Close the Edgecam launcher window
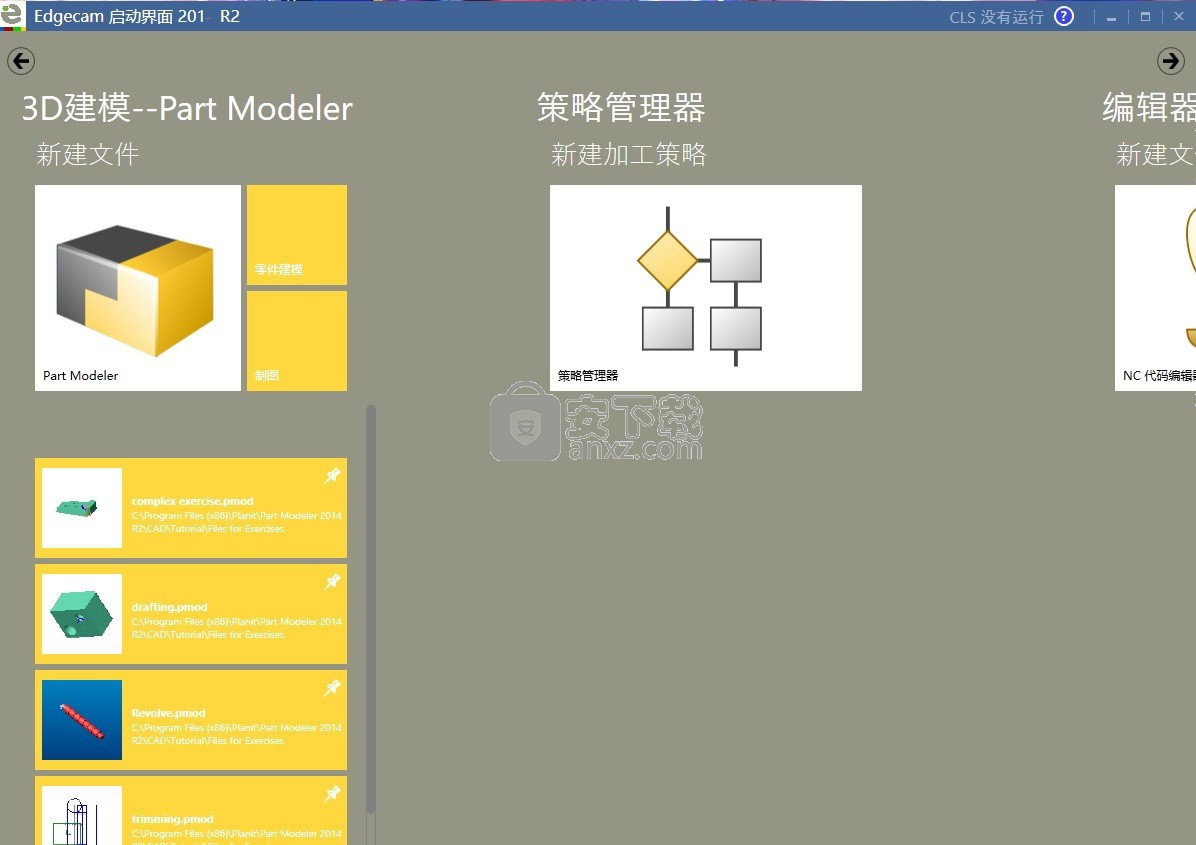The width and height of the screenshot is (1196, 845). click(1178, 17)
